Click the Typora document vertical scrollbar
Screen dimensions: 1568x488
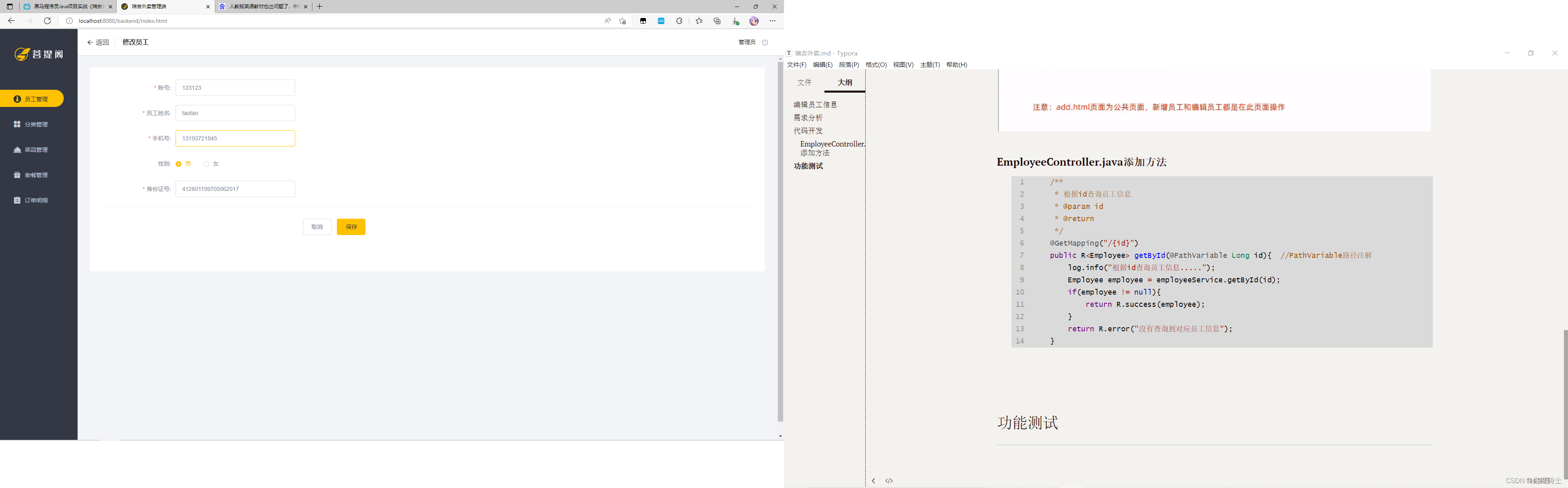(x=1565, y=404)
